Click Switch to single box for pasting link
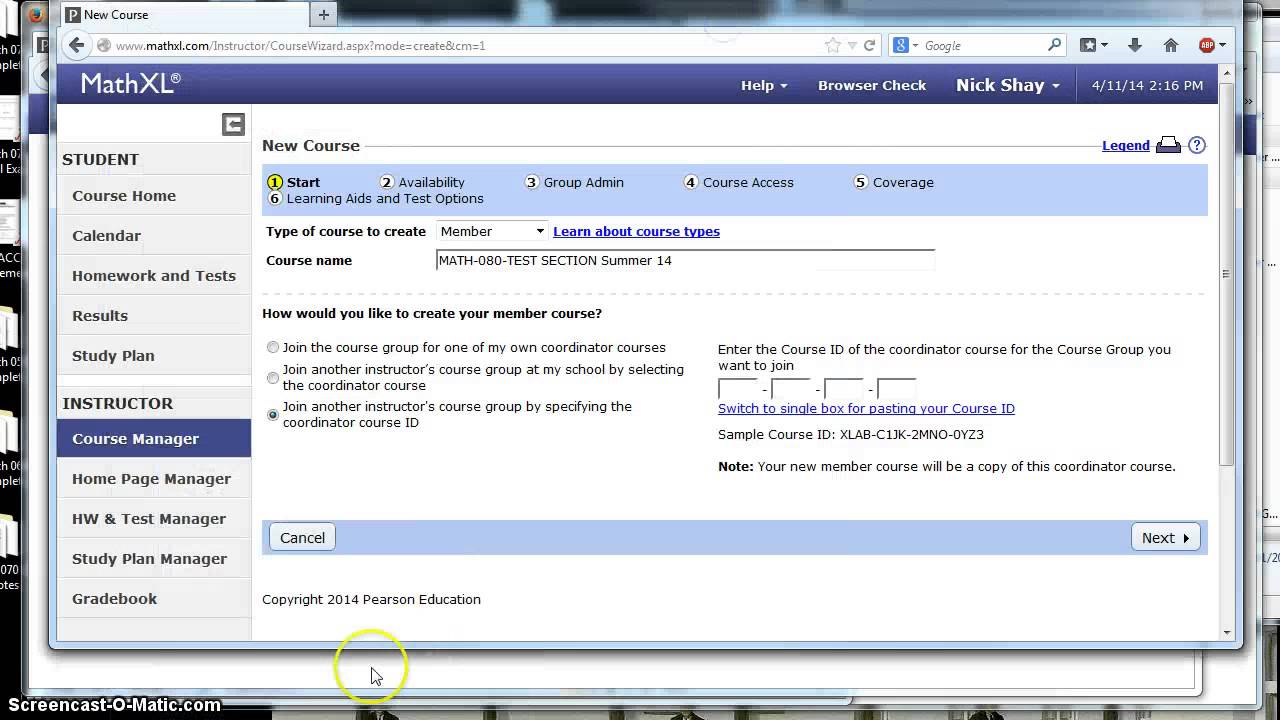 pyautogui.click(x=866, y=408)
